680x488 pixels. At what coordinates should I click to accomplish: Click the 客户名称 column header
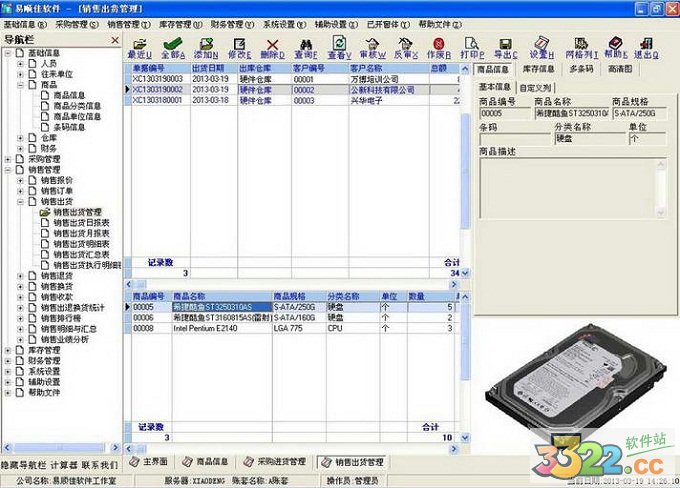389,69
